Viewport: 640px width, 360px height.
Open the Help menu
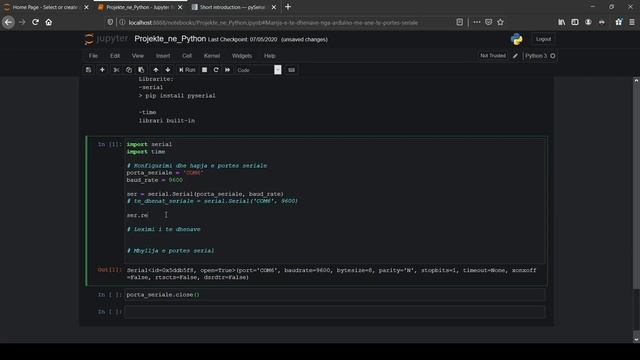(269, 56)
